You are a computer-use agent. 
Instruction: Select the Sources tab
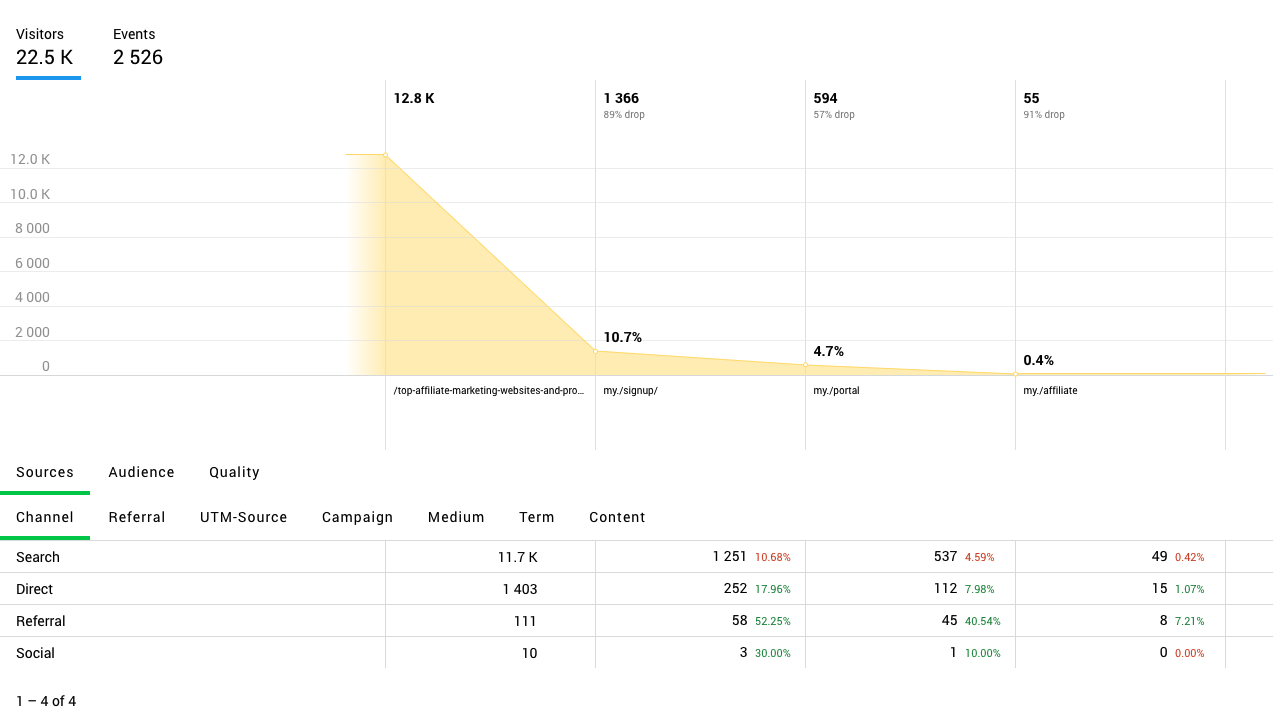[45, 472]
